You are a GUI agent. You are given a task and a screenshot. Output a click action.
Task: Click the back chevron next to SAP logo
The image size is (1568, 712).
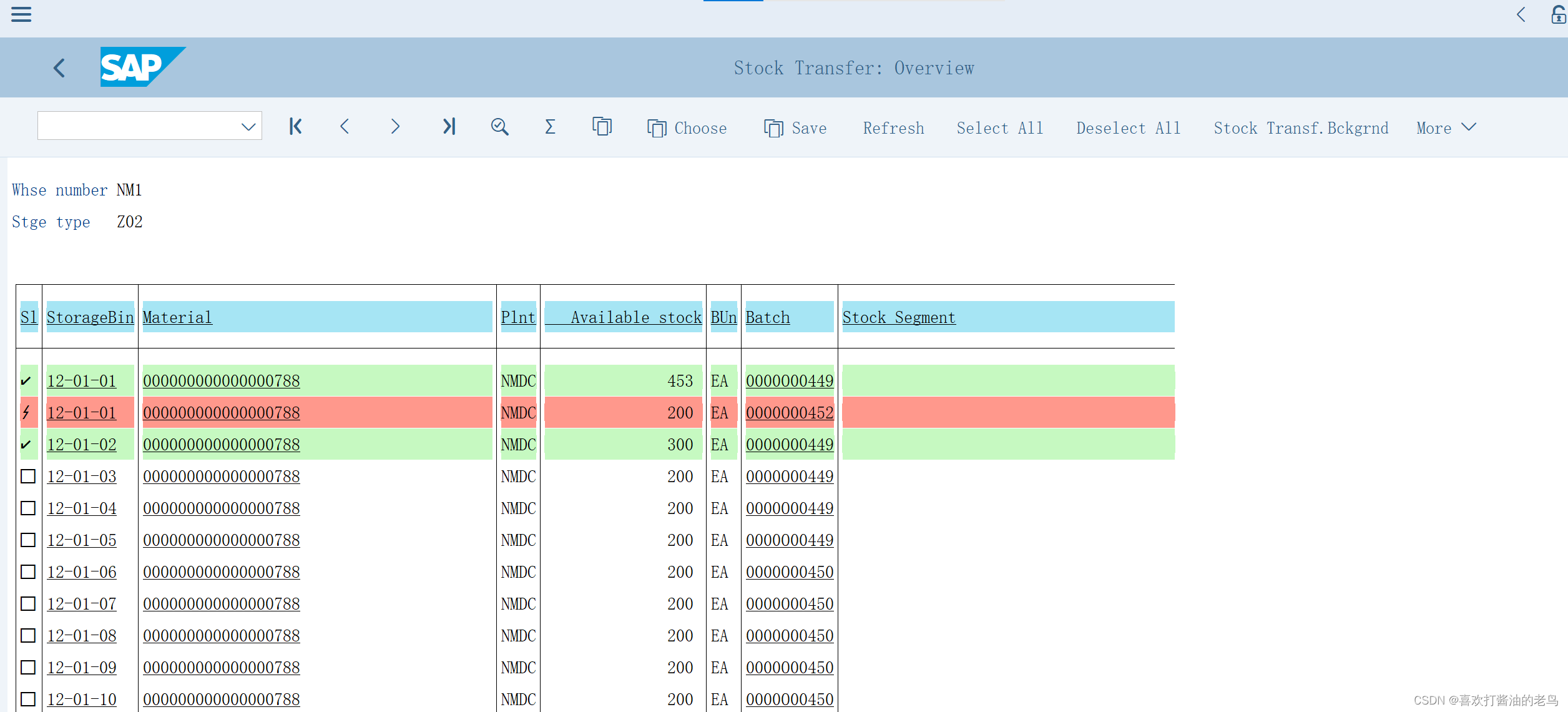[59, 67]
